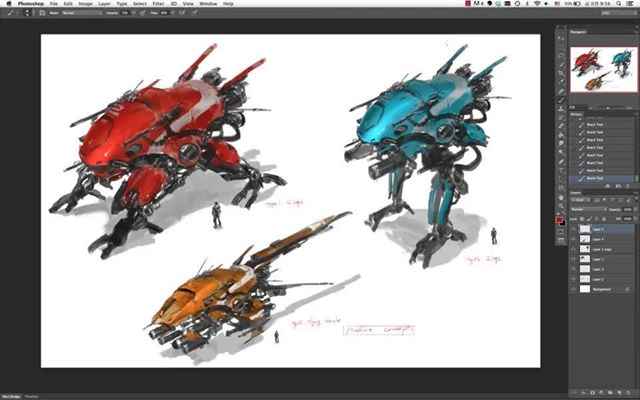Select the Rectangular Marquee tool
This screenshot has height=400, width=640.
point(561,47)
